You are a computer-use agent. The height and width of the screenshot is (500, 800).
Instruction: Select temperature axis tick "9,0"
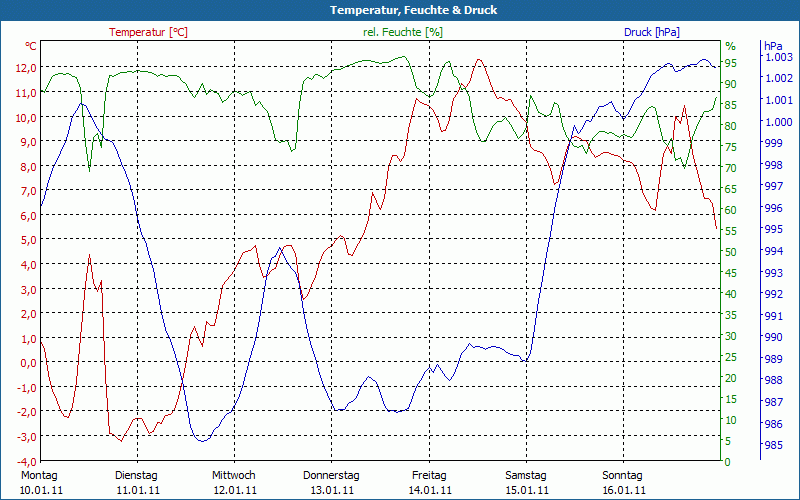27,142
